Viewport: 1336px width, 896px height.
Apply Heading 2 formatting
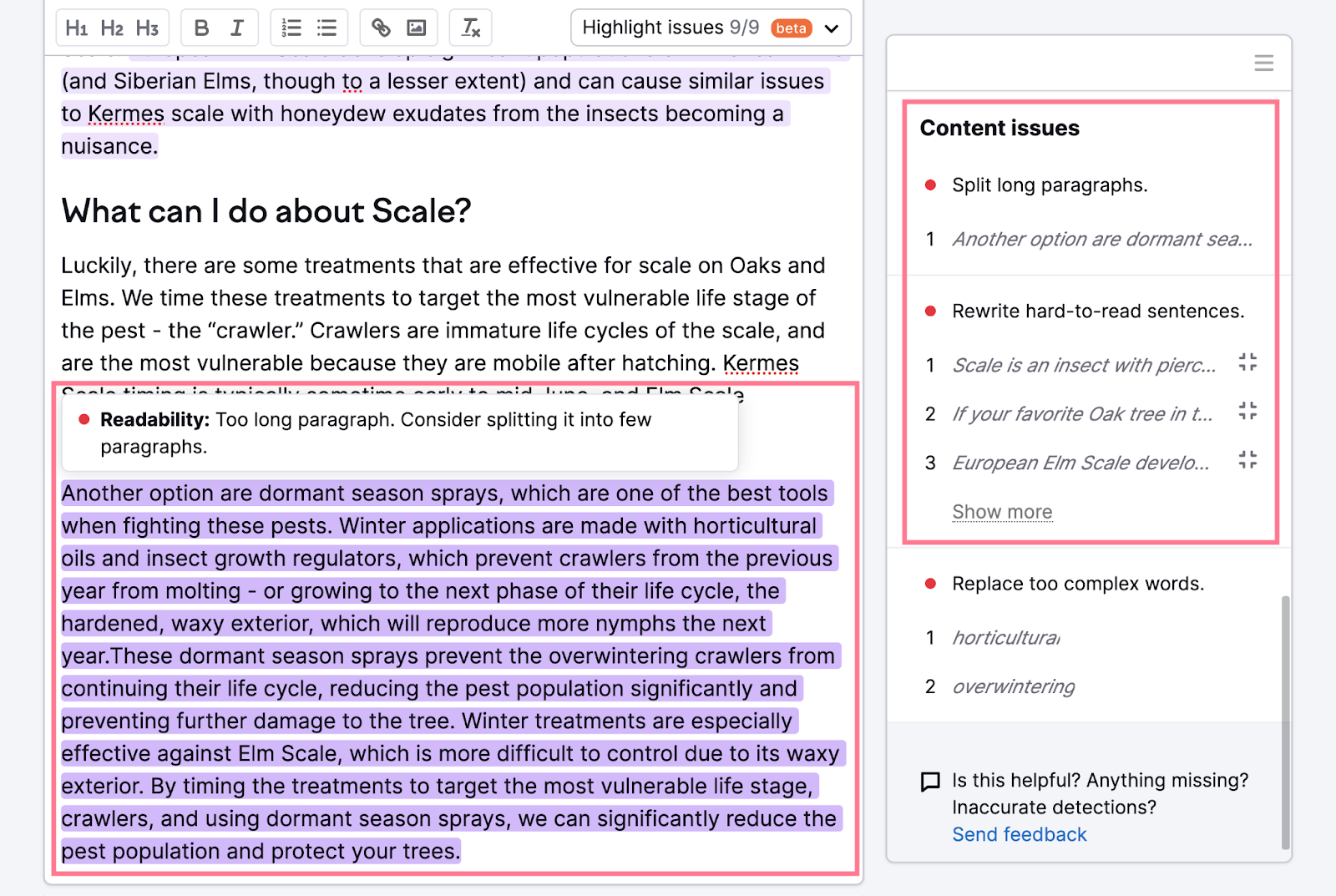[112, 28]
